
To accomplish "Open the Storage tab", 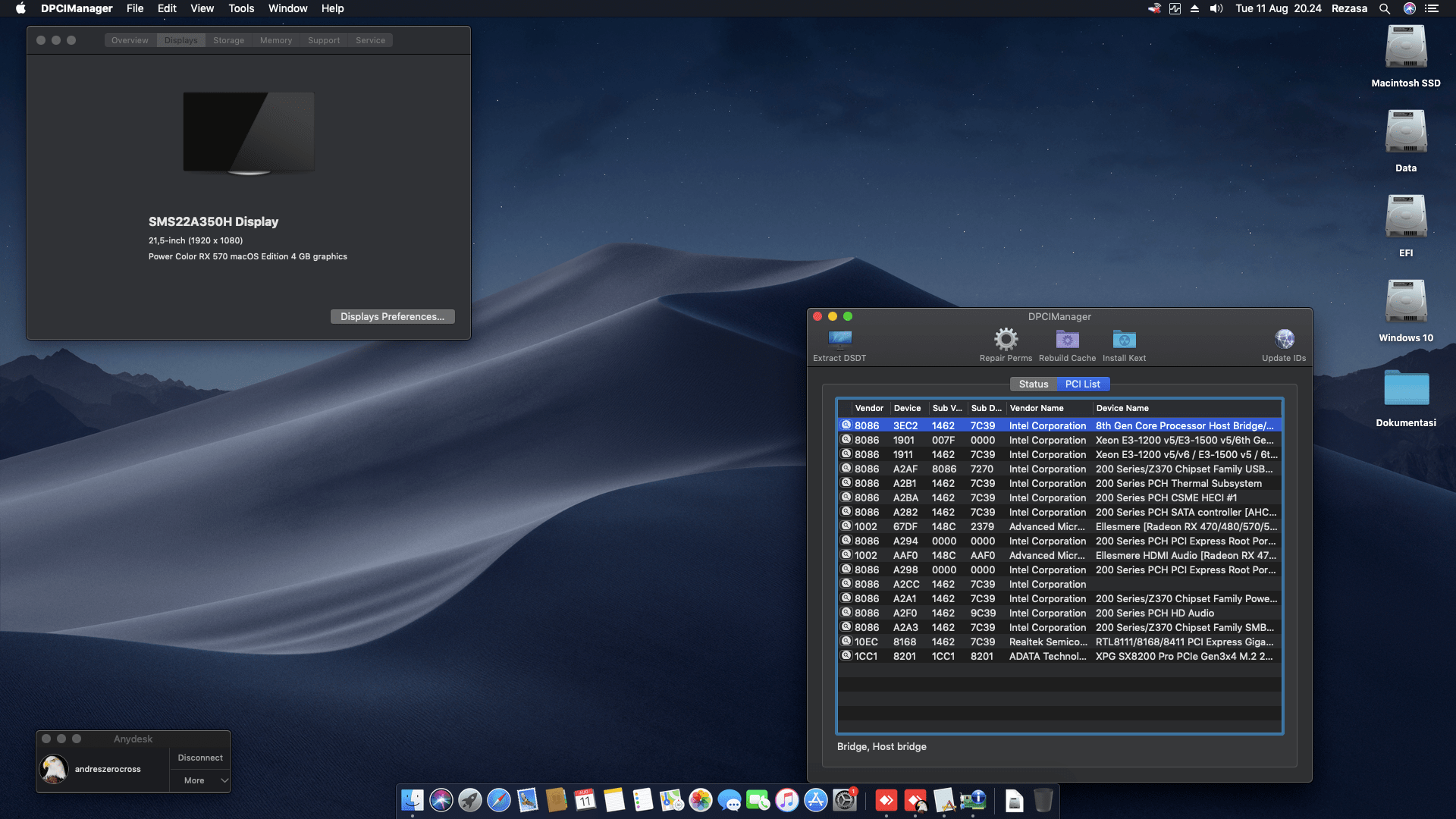I will [x=228, y=40].
